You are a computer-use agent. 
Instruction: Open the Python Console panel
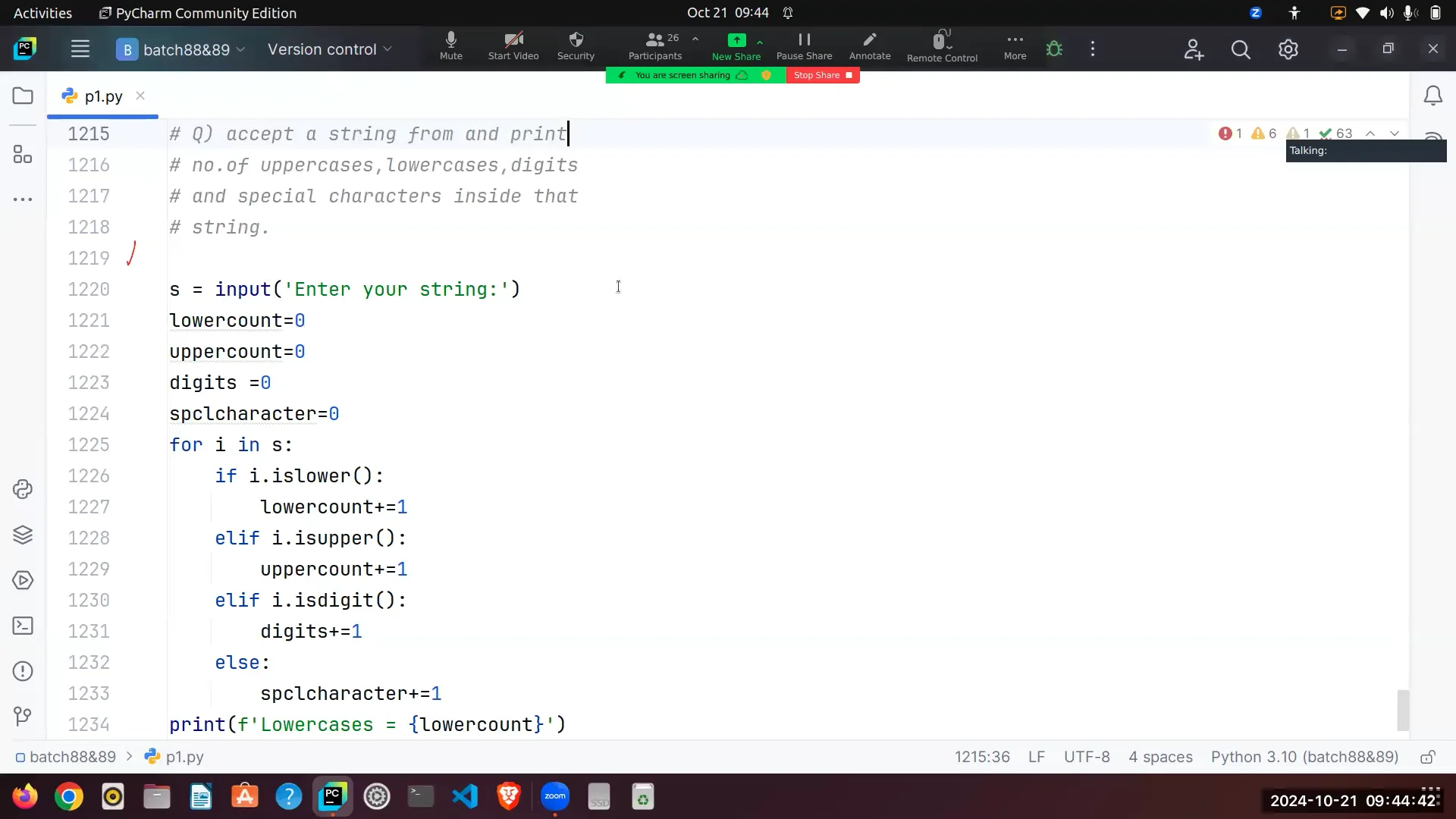click(x=23, y=489)
